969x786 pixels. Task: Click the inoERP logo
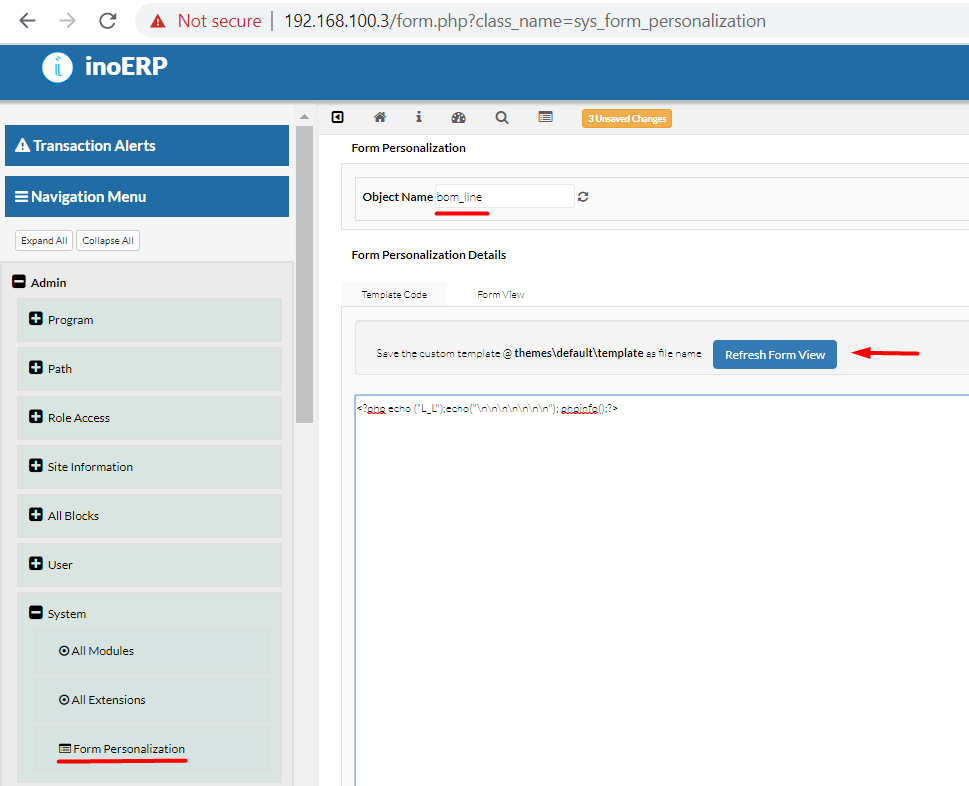click(x=104, y=67)
